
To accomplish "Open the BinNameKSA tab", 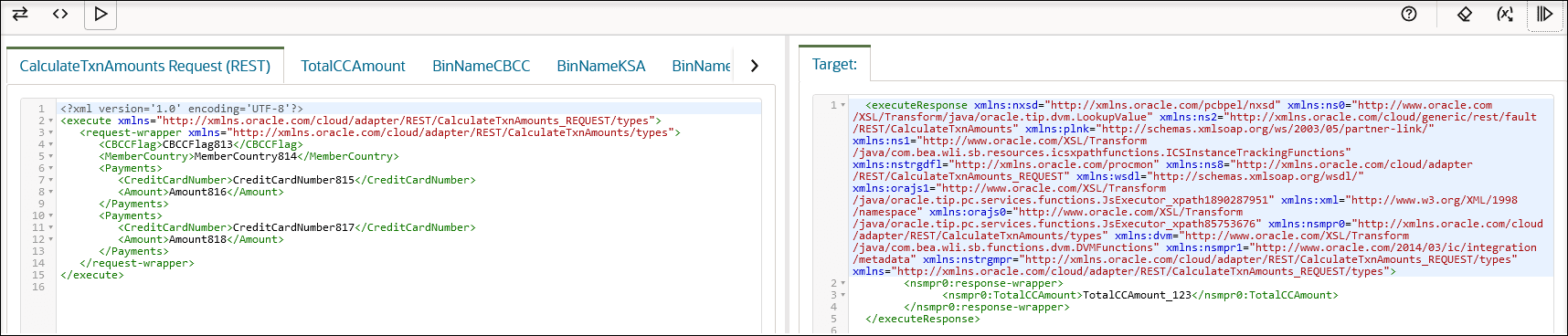I will 600,66.
